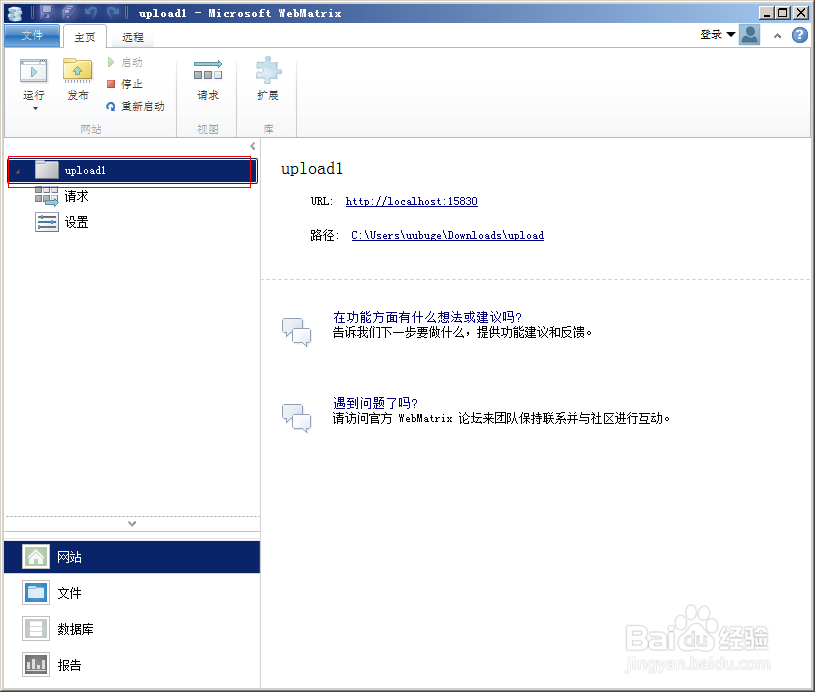Click the Run (运行) icon in ribbon

[34, 71]
